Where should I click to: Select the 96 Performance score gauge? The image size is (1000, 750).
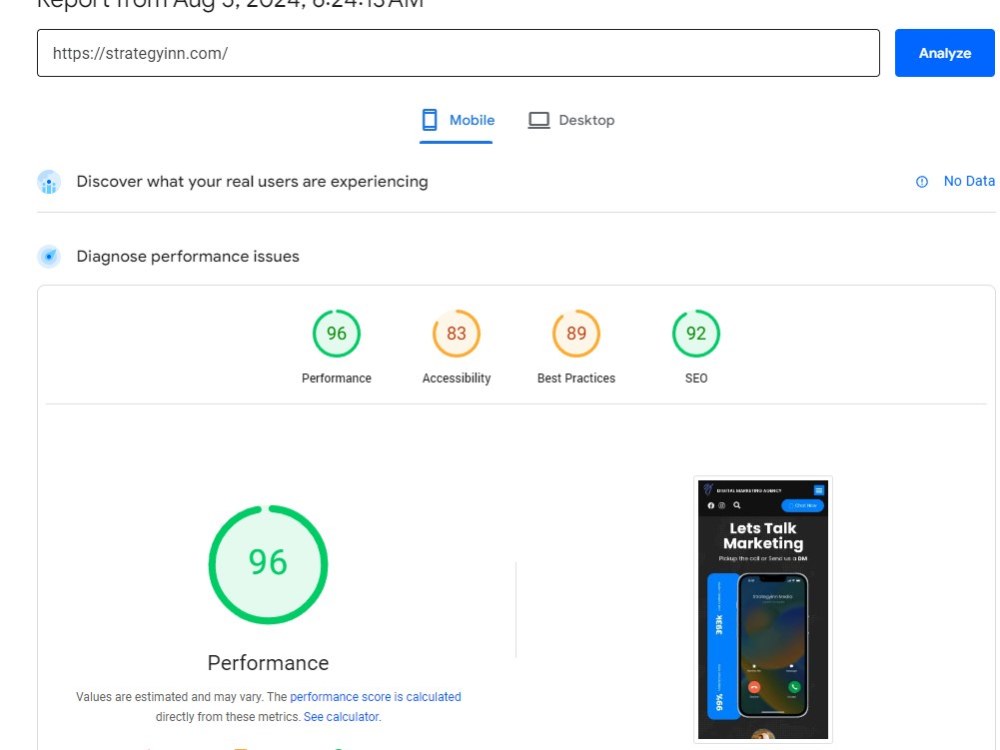336,333
